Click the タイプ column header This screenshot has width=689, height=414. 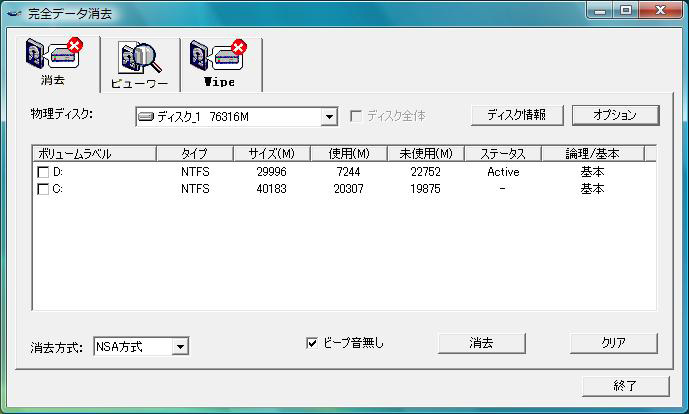(x=195, y=154)
